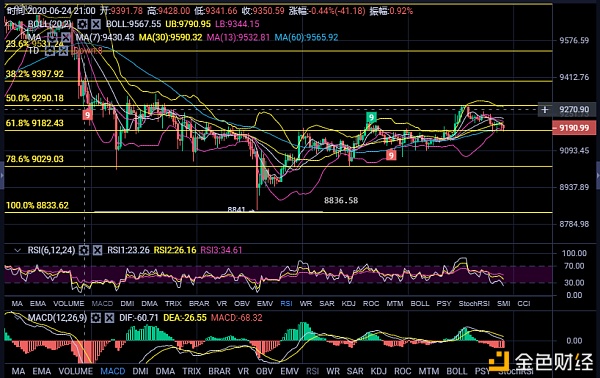
Task: Remove the MA indicator with its X
Action: [x=66, y=37]
